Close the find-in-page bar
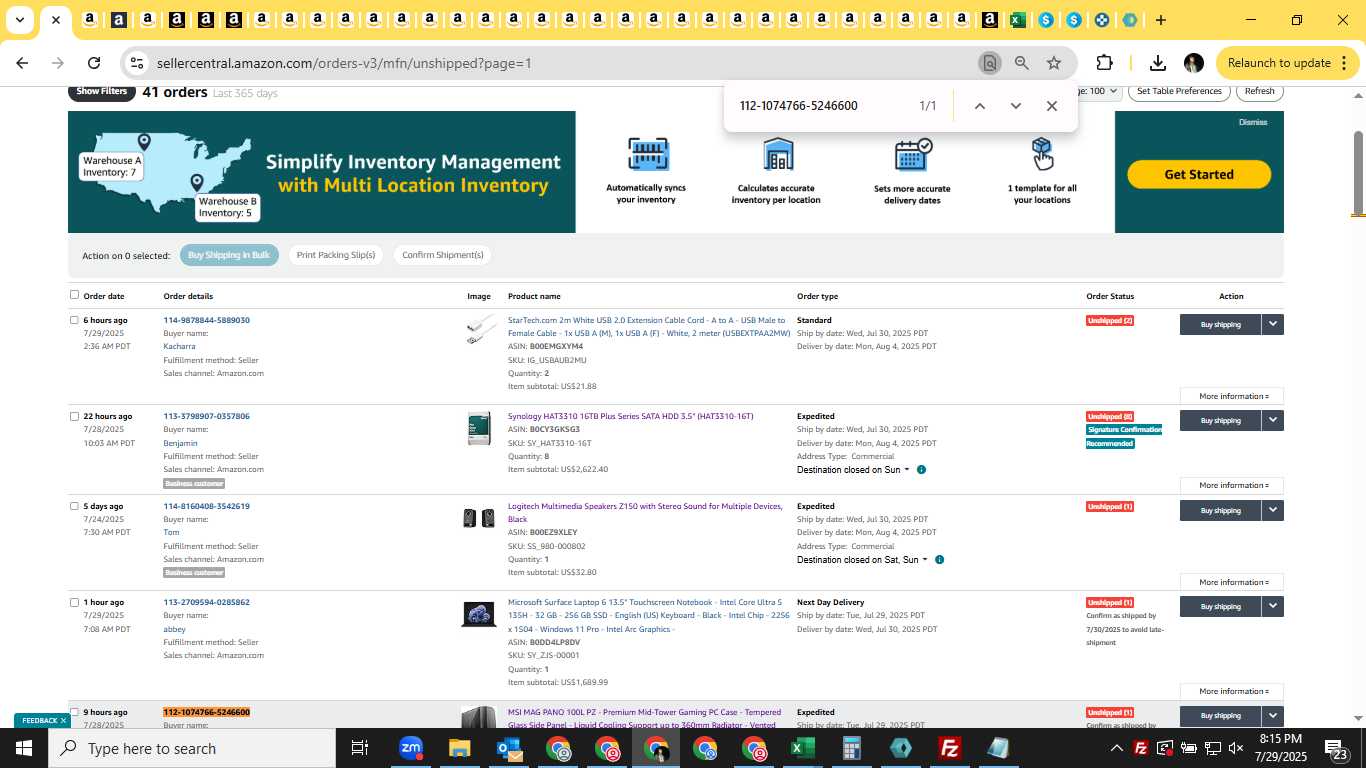The image size is (1366, 768). pos(1051,106)
